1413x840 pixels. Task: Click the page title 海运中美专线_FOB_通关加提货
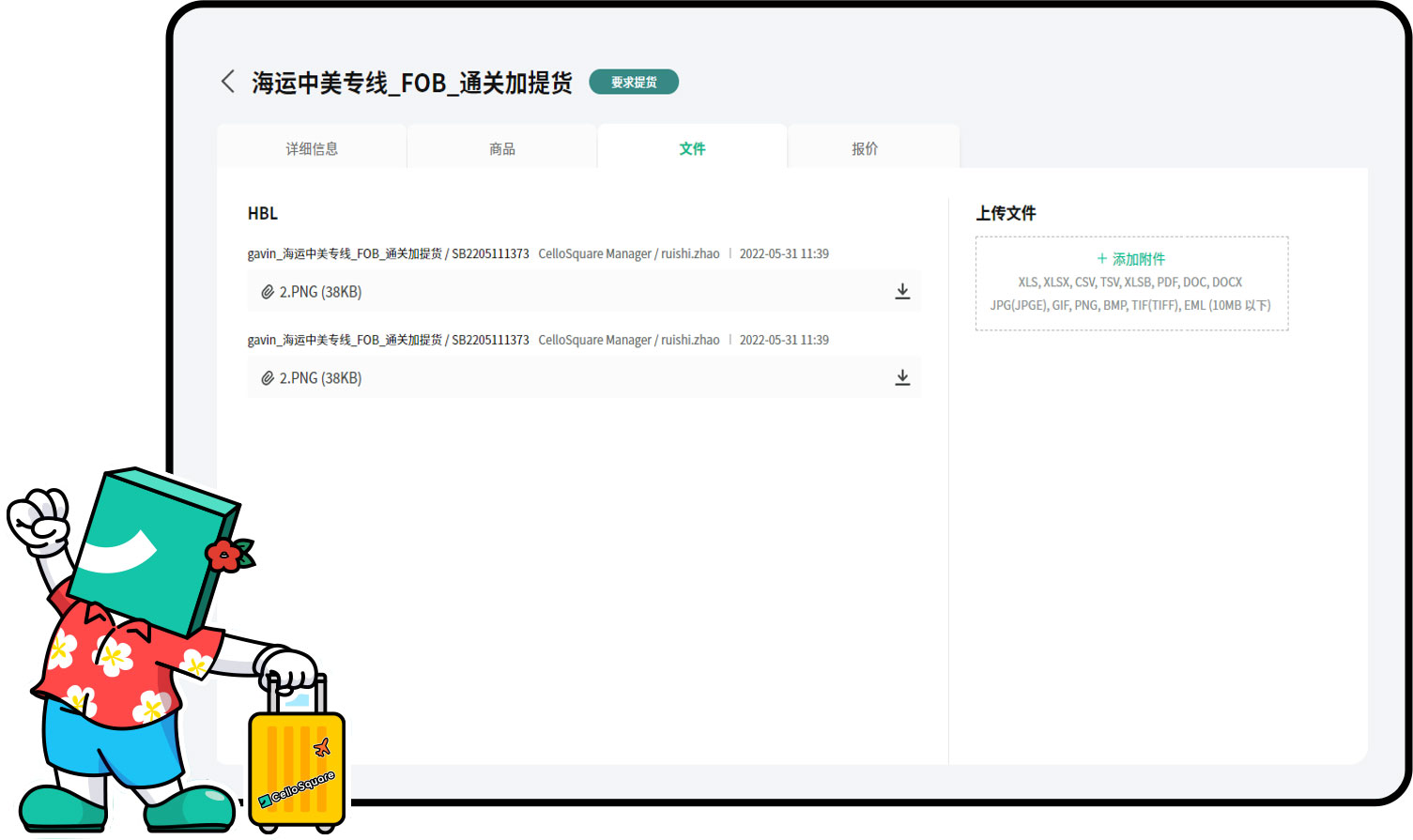[412, 83]
